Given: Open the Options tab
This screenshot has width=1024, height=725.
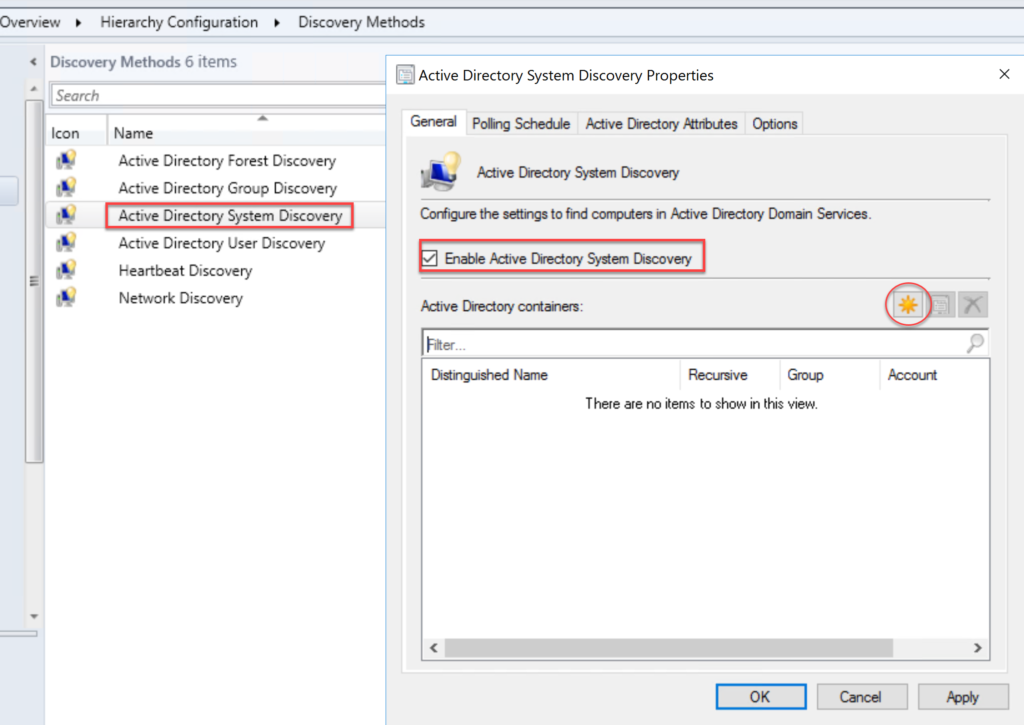Looking at the screenshot, I should (775, 124).
